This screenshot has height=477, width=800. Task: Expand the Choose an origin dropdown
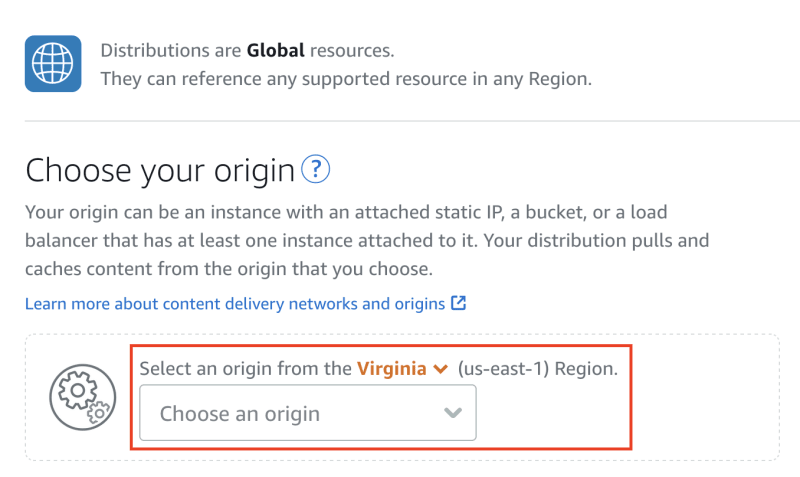pos(308,413)
